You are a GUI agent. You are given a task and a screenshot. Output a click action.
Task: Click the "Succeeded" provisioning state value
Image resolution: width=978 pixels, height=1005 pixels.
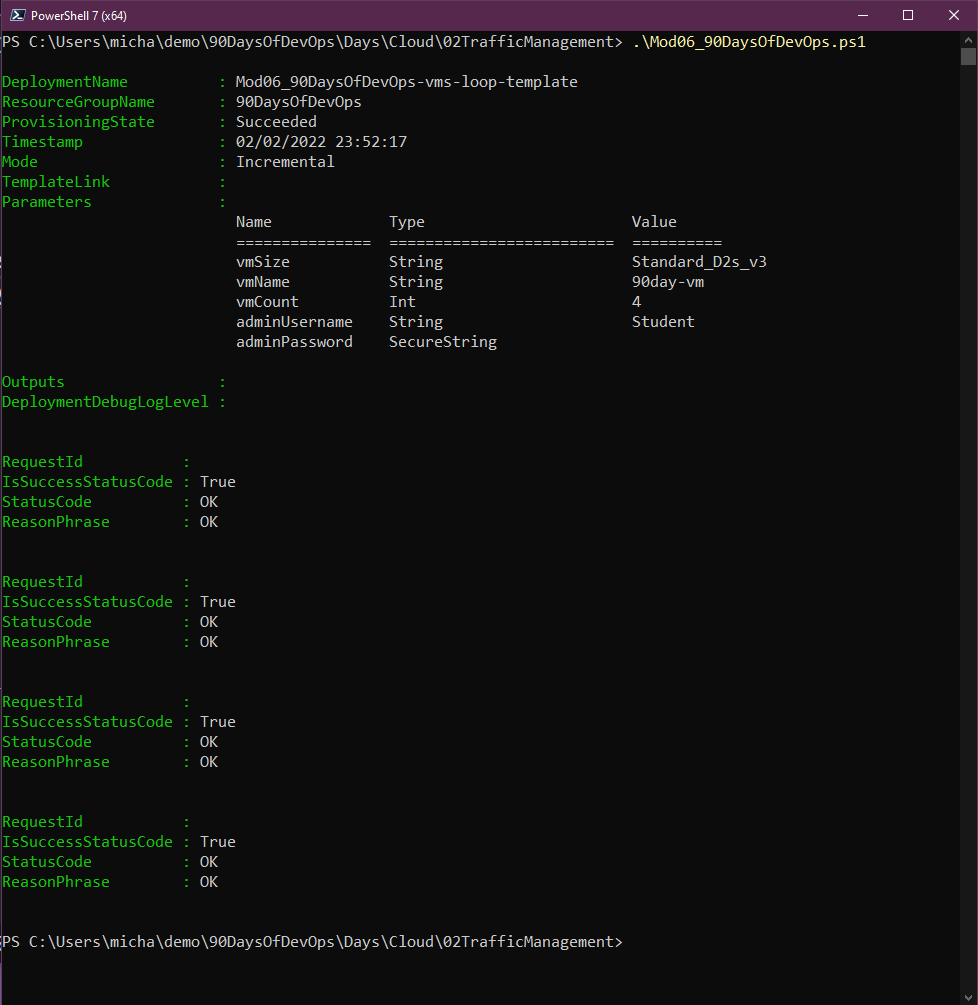(x=276, y=122)
